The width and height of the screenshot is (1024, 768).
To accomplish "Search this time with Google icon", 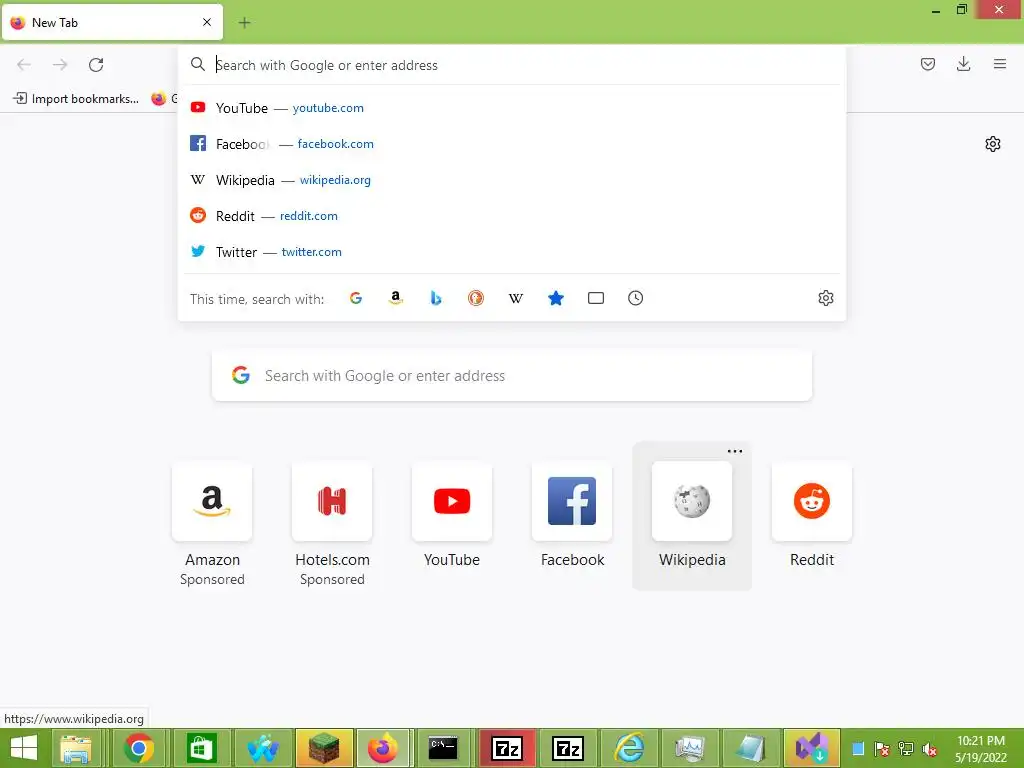I will pyautogui.click(x=356, y=298).
